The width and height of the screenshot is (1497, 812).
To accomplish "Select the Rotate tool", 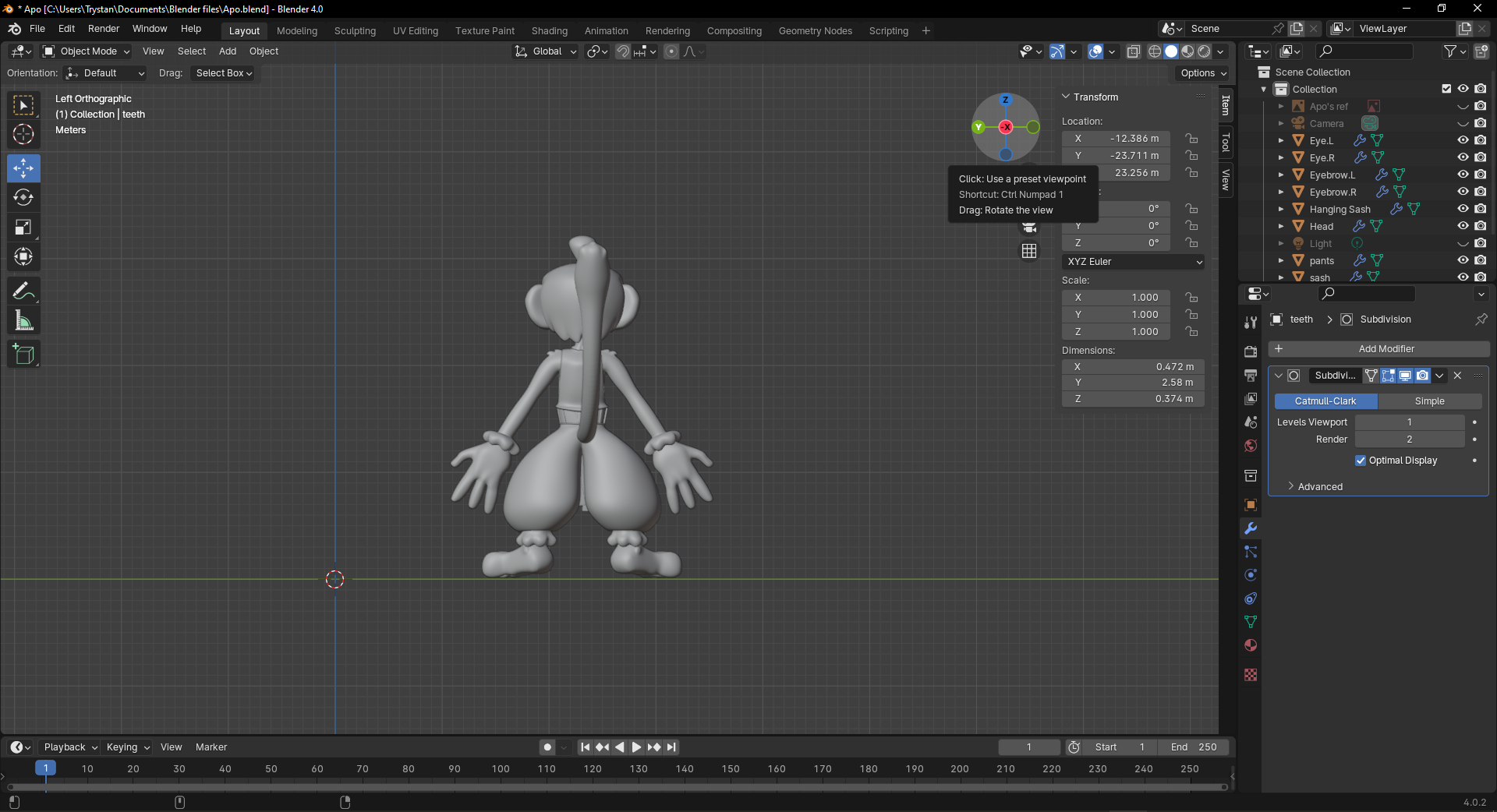I will (23, 198).
